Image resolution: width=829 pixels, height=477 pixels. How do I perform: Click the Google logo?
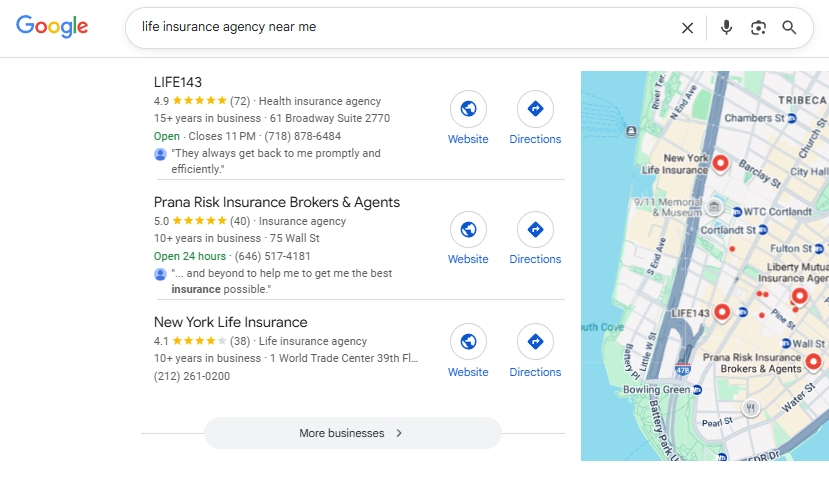tap(52, 27)
